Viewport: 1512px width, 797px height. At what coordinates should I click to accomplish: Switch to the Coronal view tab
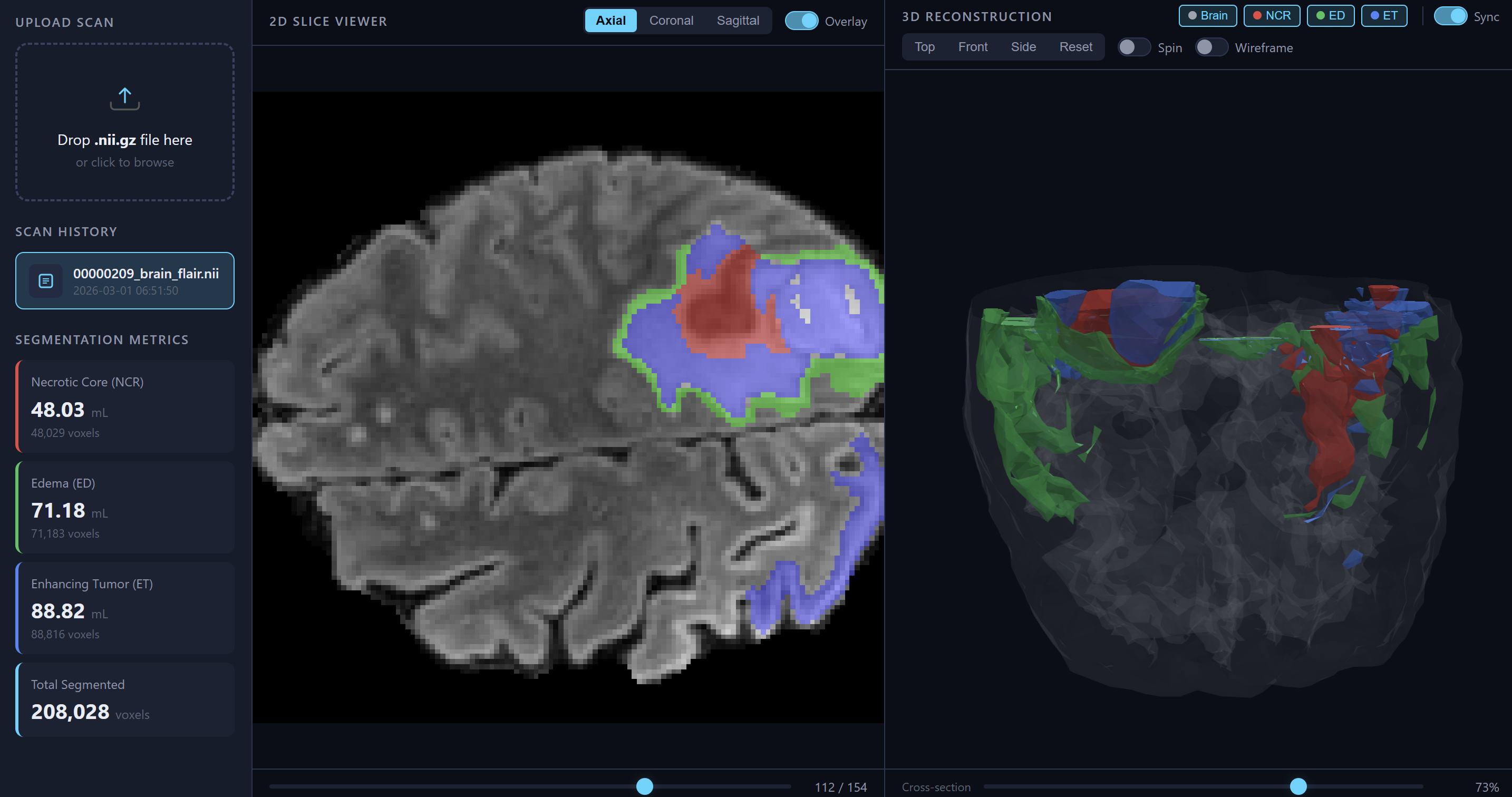point(671,21)
